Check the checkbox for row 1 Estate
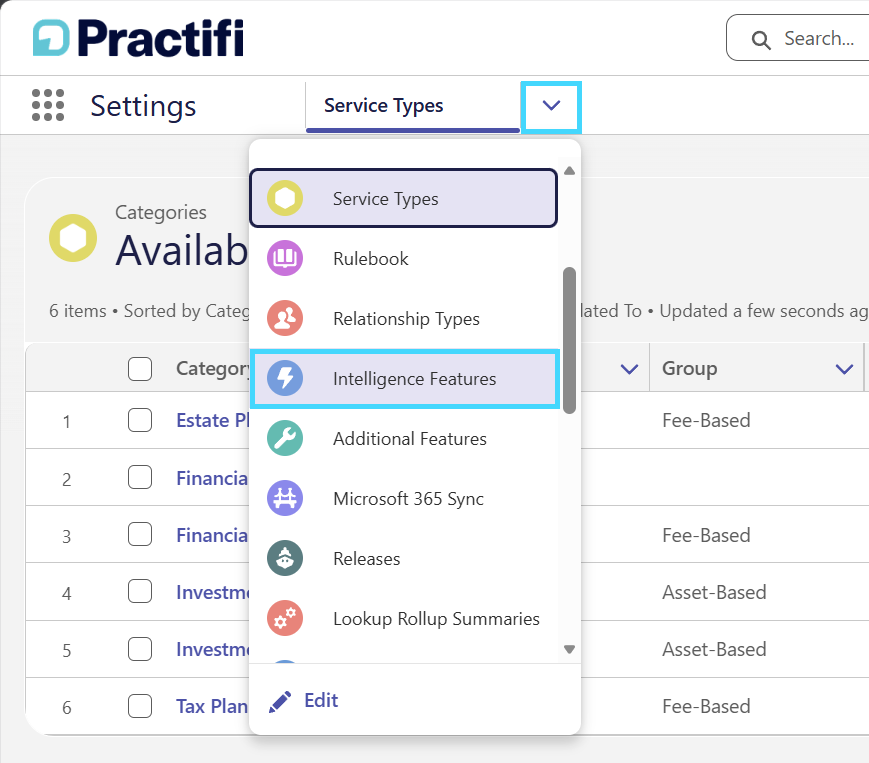Screen dimensions: 869x763 tap(140, 420)
